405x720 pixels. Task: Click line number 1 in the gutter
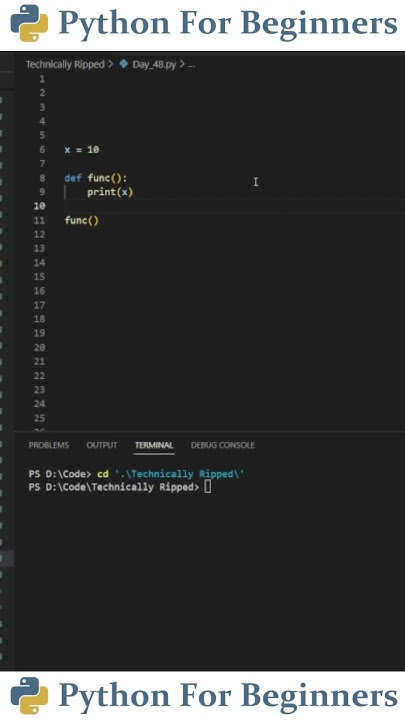(42, 79)
